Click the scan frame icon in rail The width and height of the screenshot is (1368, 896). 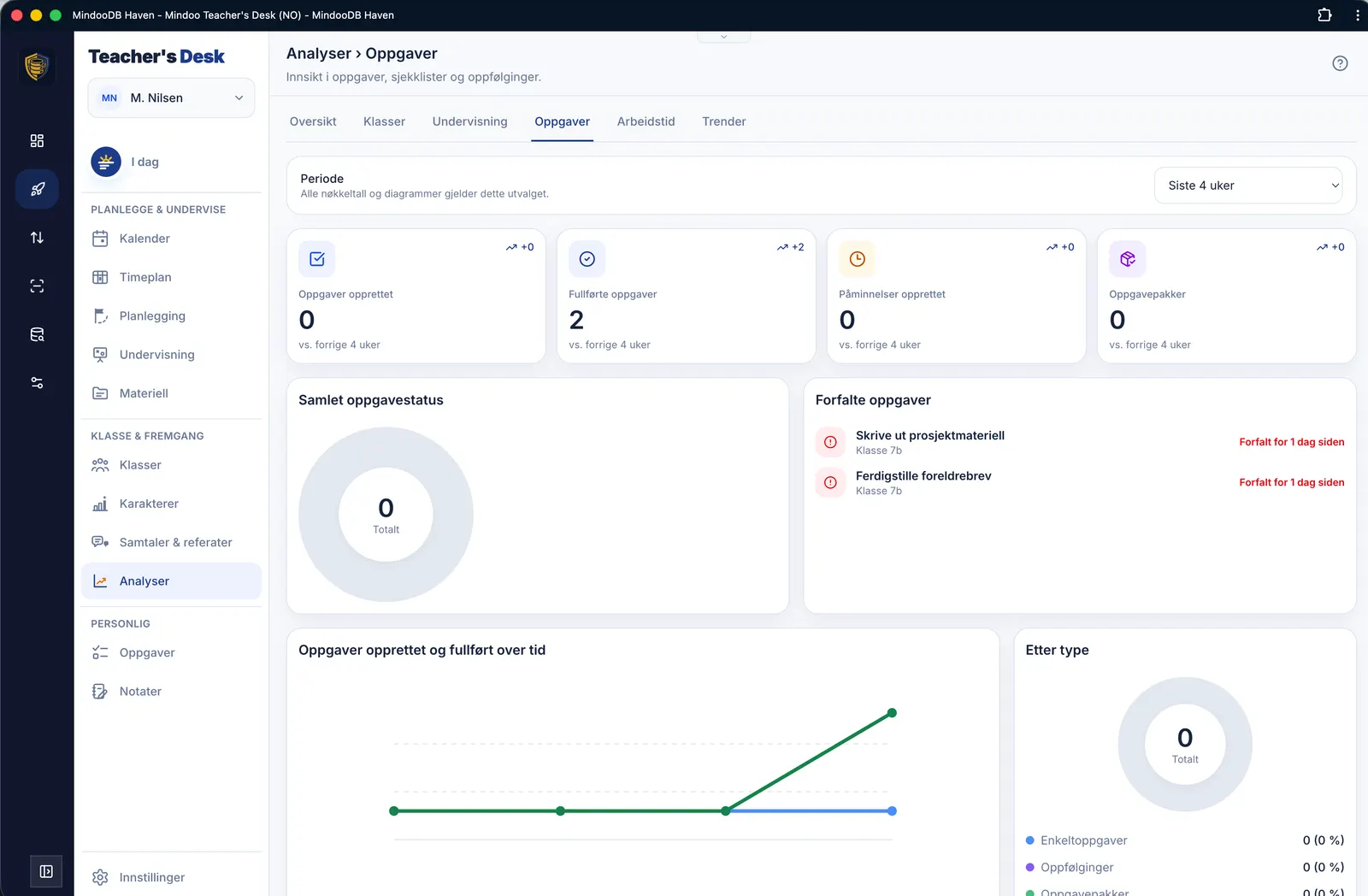point(37,286)
